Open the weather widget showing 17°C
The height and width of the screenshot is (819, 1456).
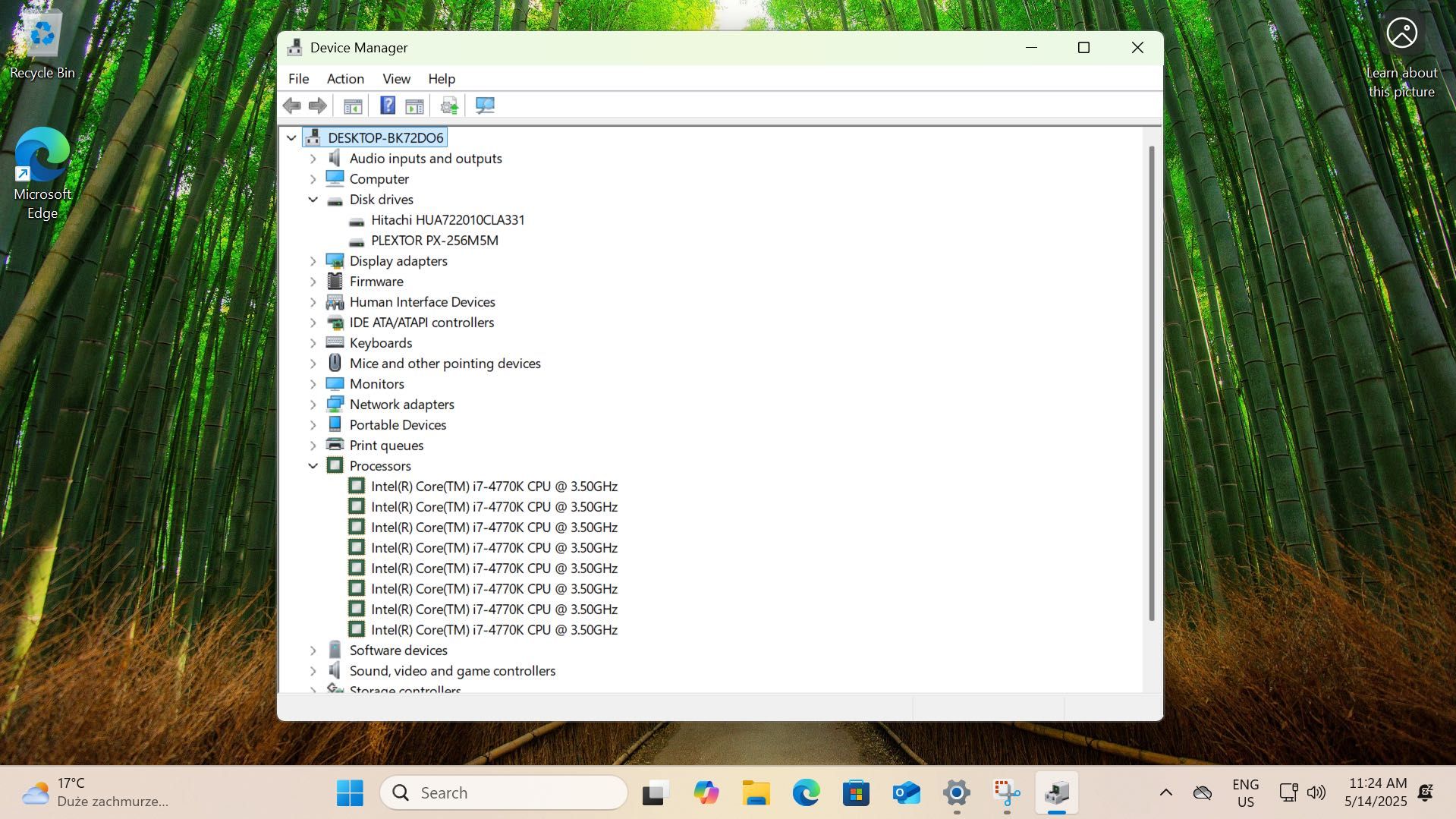[x=95, y=793]
